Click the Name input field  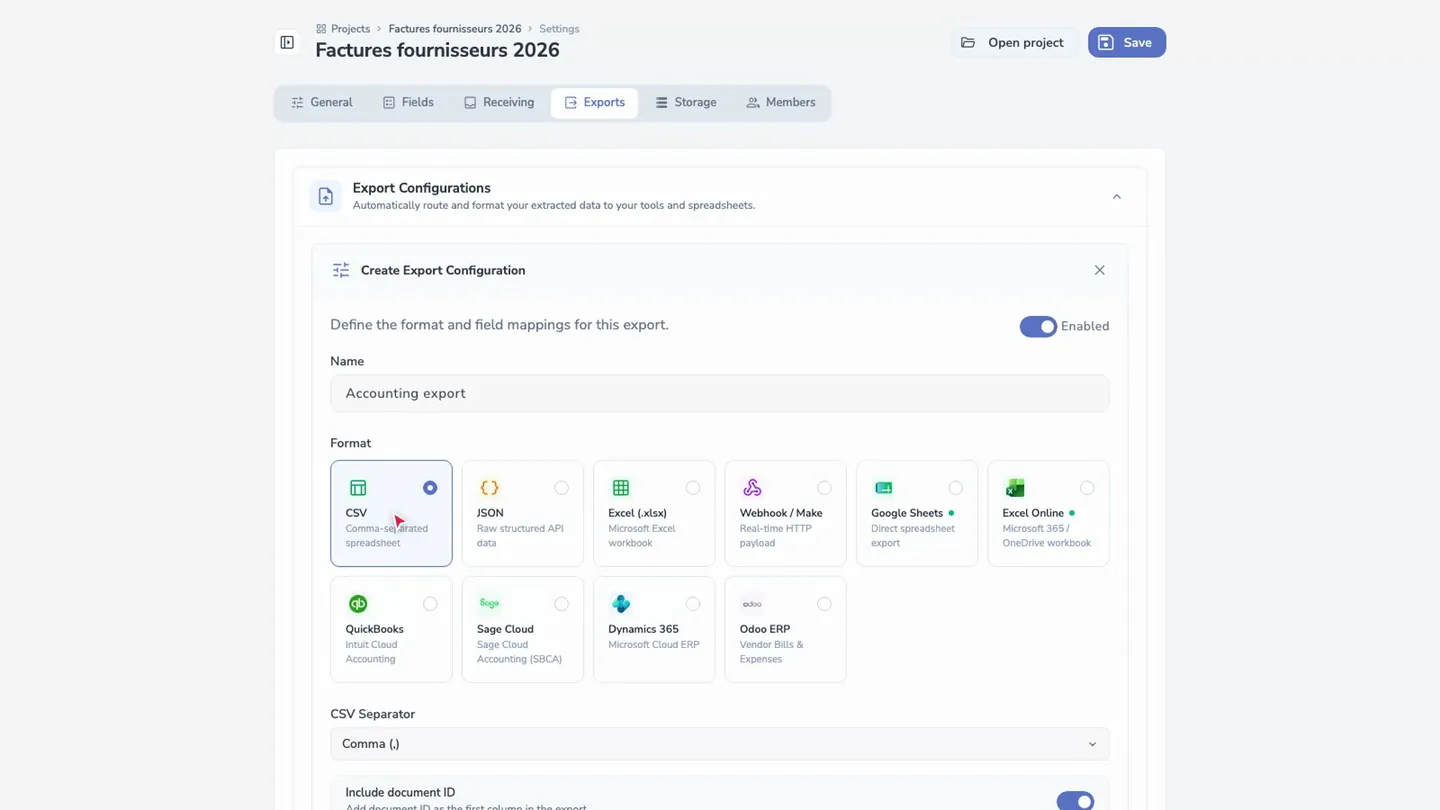pyautogui.click(x=719, y=394)
